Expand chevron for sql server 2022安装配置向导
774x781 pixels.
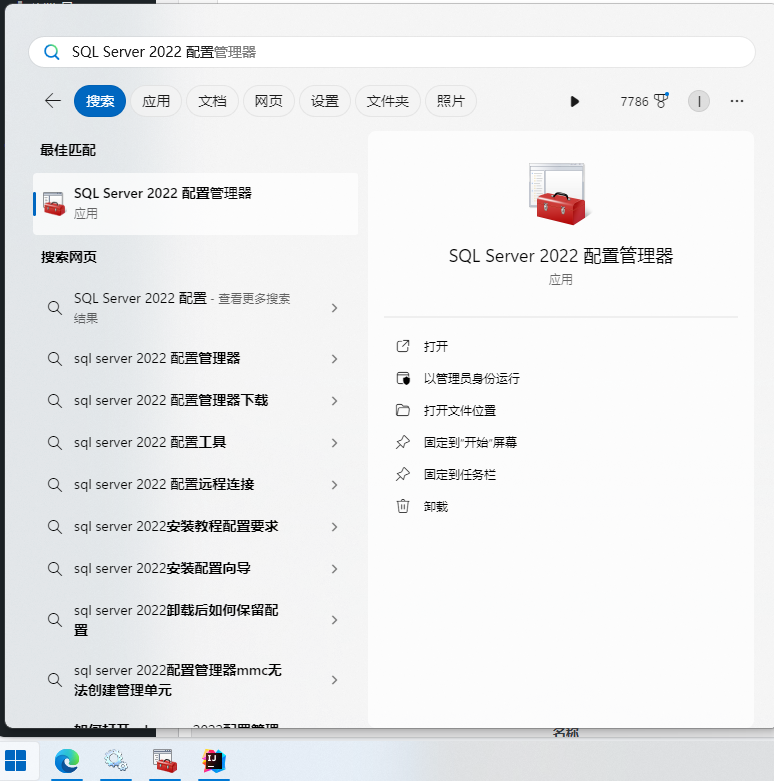point(334,568)
